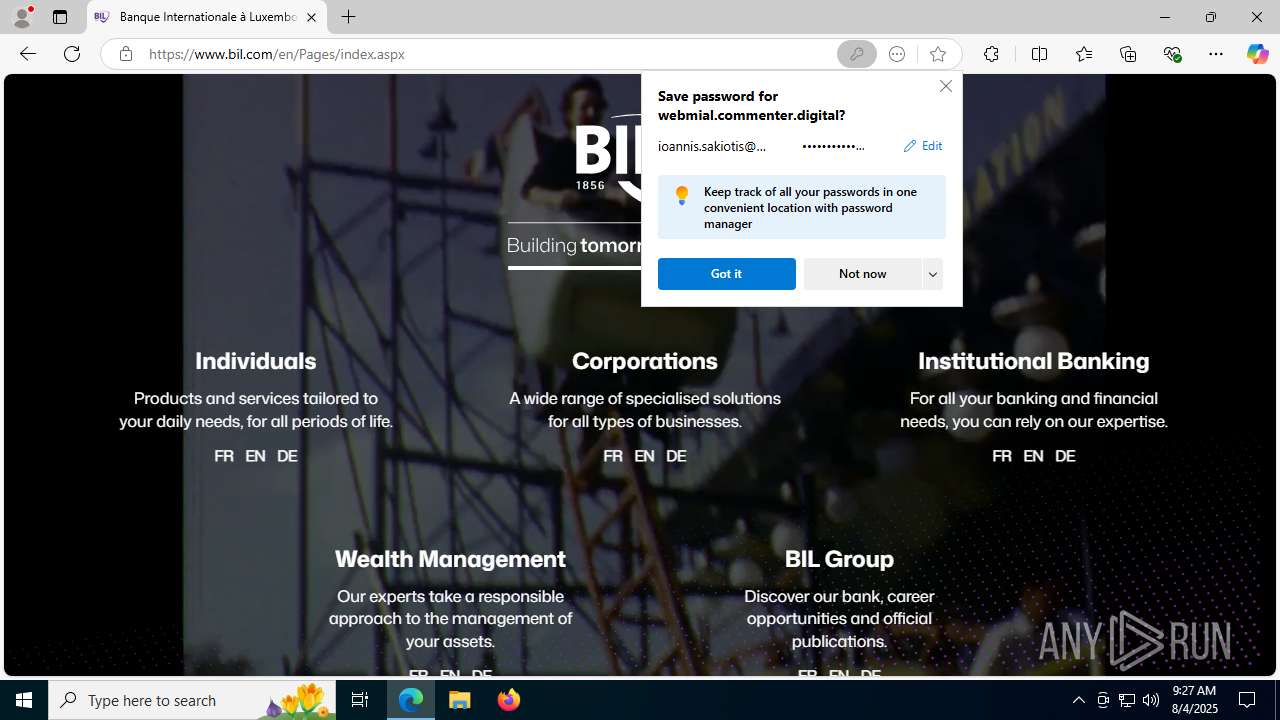Open the Collections icon
This screenshot has height=720, width=1280.
[x=1128, y=54]
